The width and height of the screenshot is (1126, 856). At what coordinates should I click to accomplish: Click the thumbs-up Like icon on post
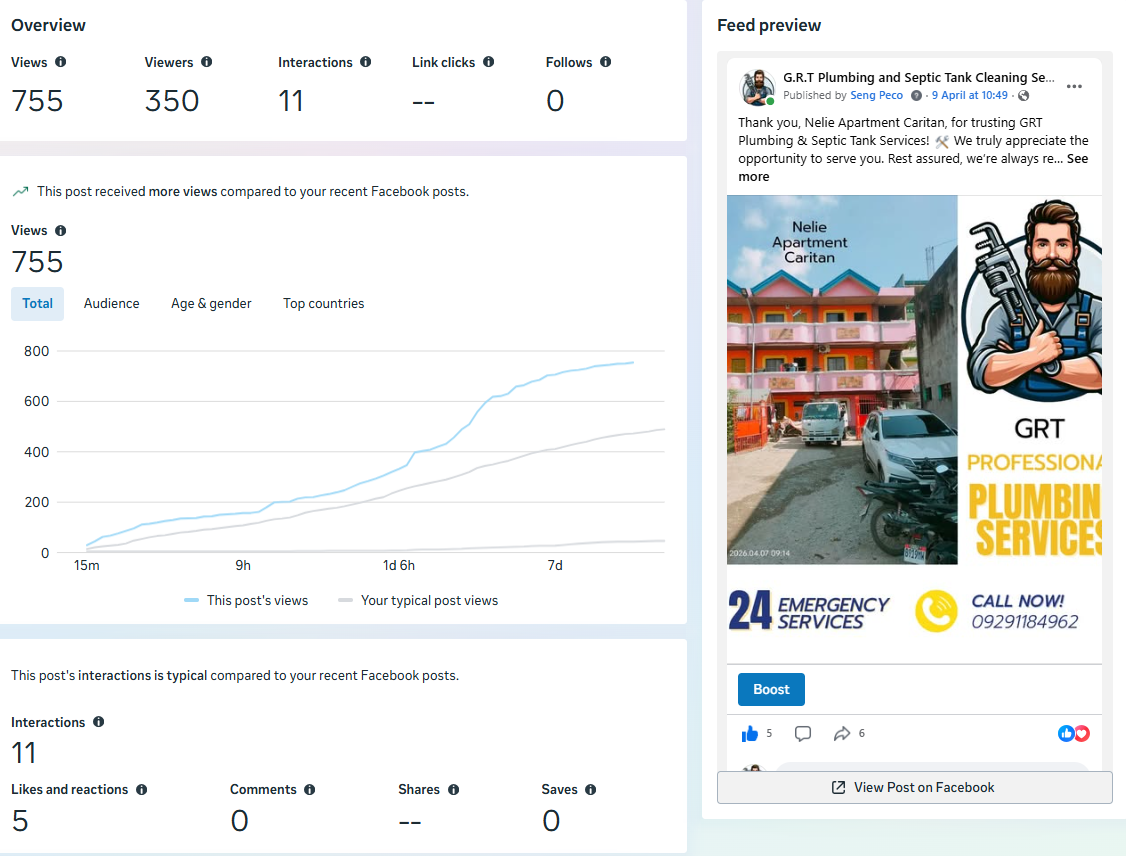[x=750, y=733]
